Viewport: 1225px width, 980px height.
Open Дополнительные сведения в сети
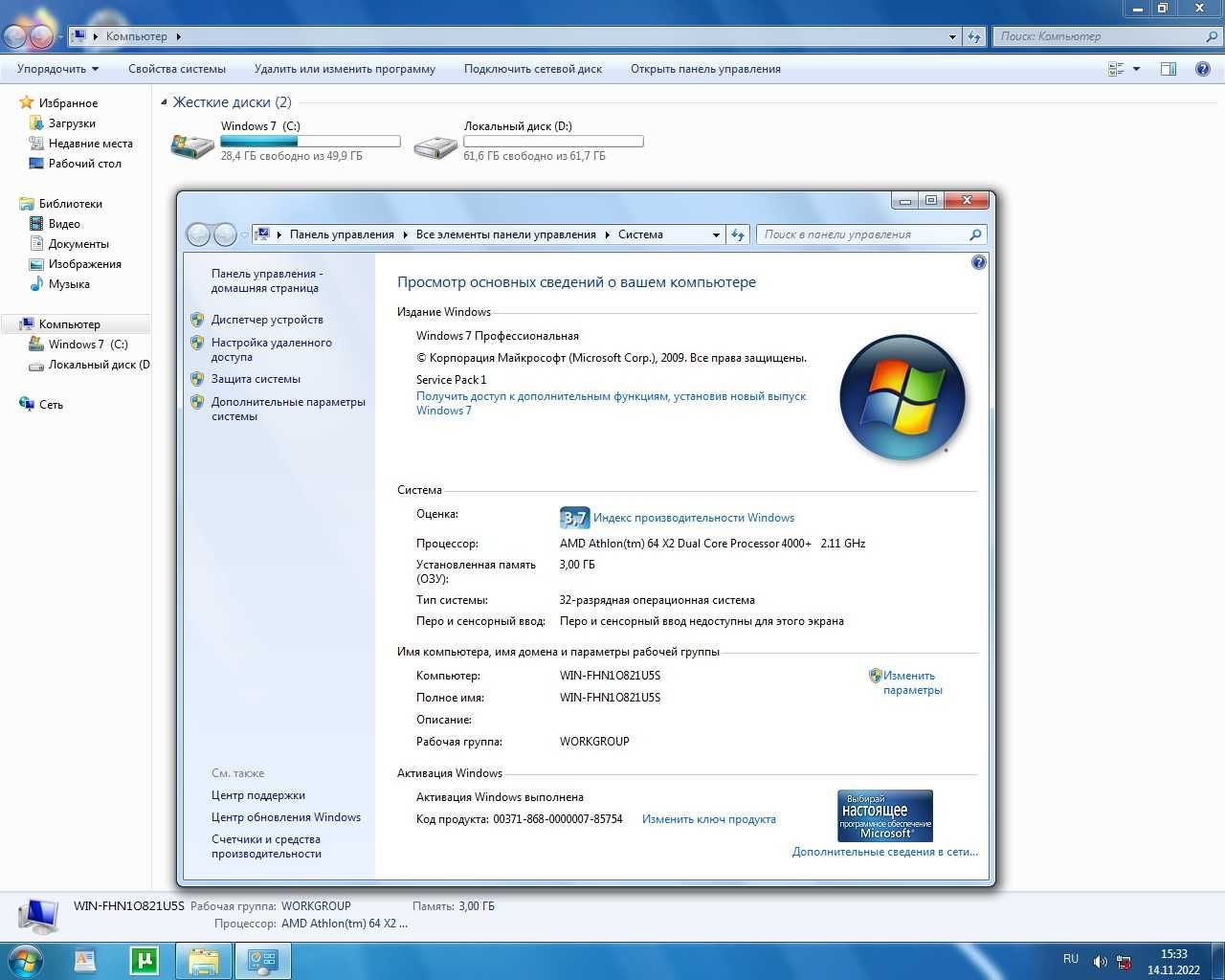tap(885, 852)
